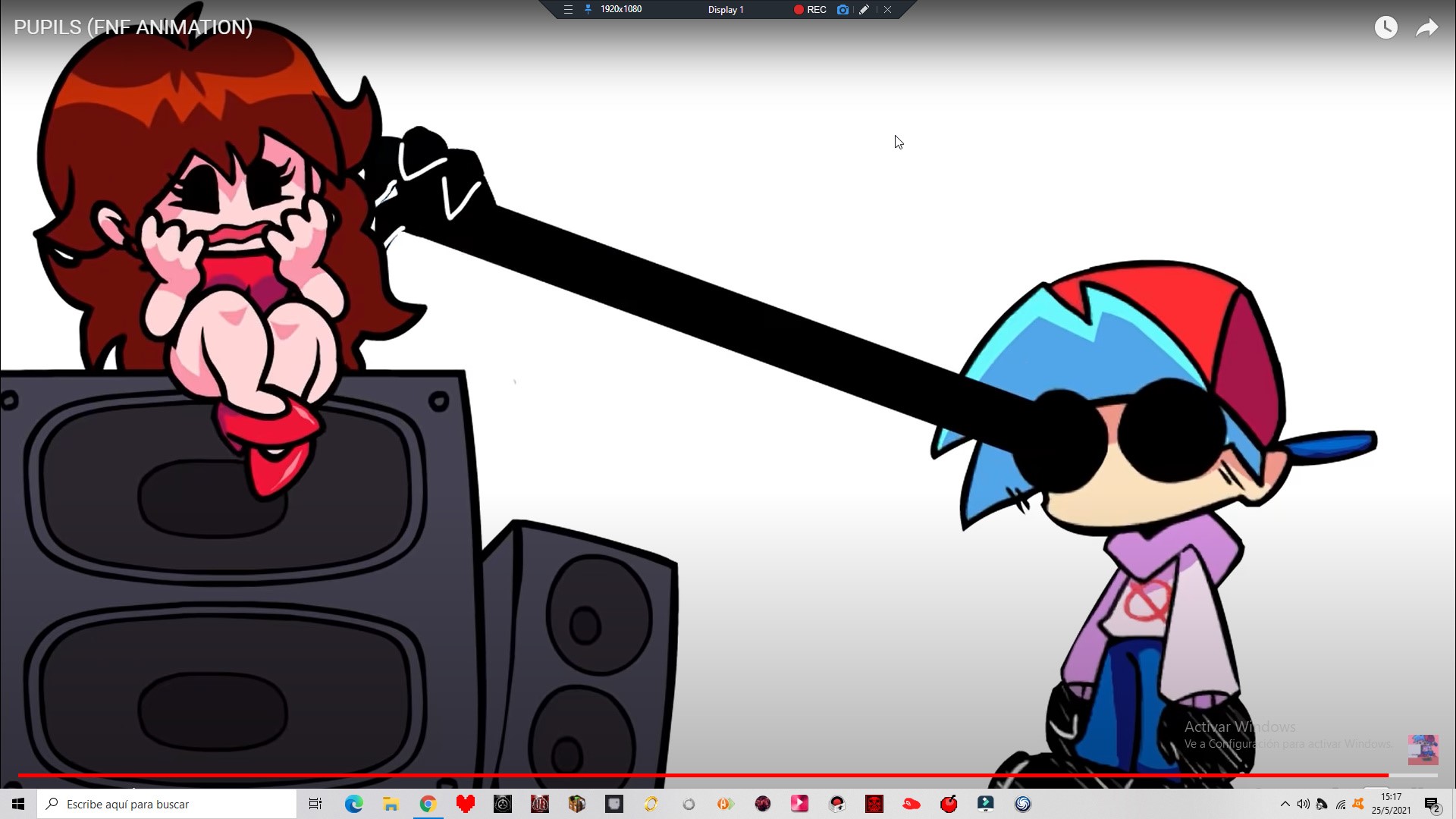
Task: Open the golden ring taskbar icon
Action: coord(651,804)
